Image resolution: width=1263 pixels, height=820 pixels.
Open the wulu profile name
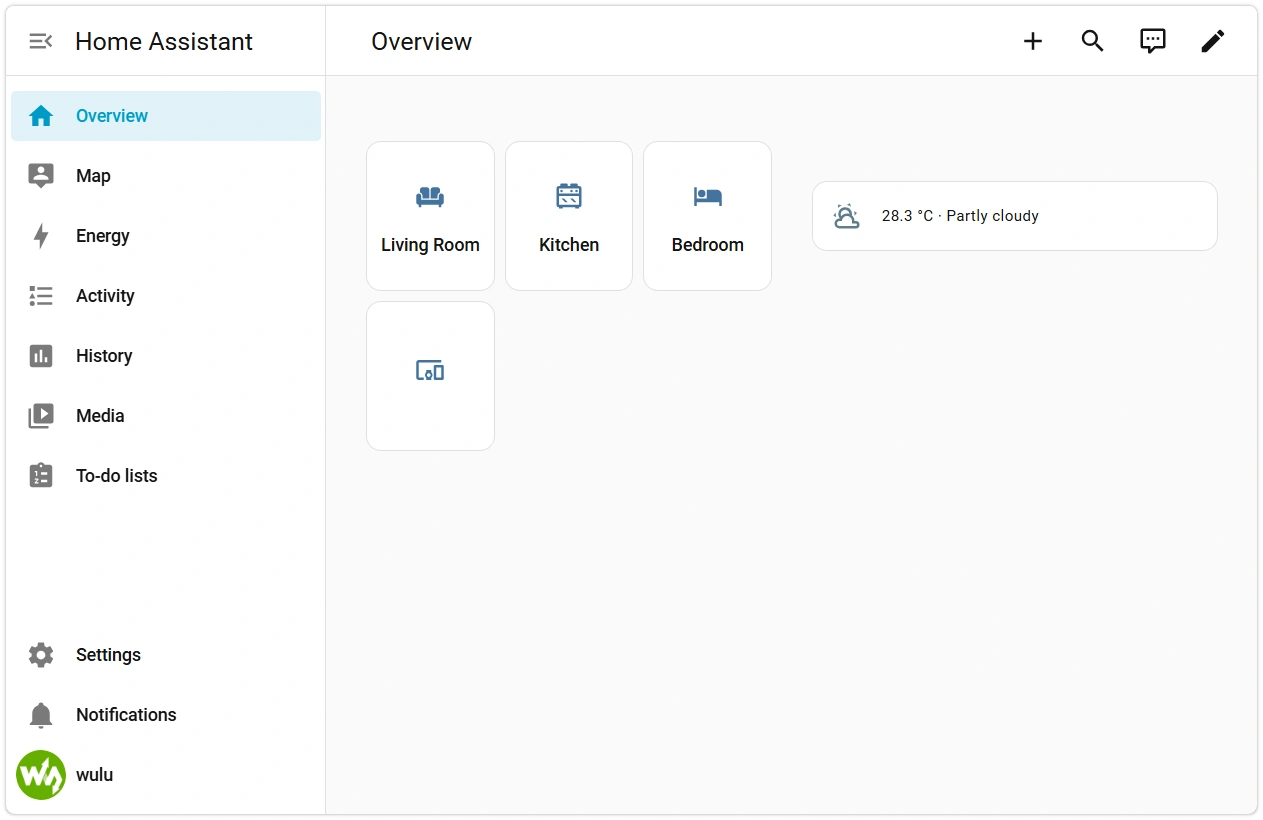[94, 775]
